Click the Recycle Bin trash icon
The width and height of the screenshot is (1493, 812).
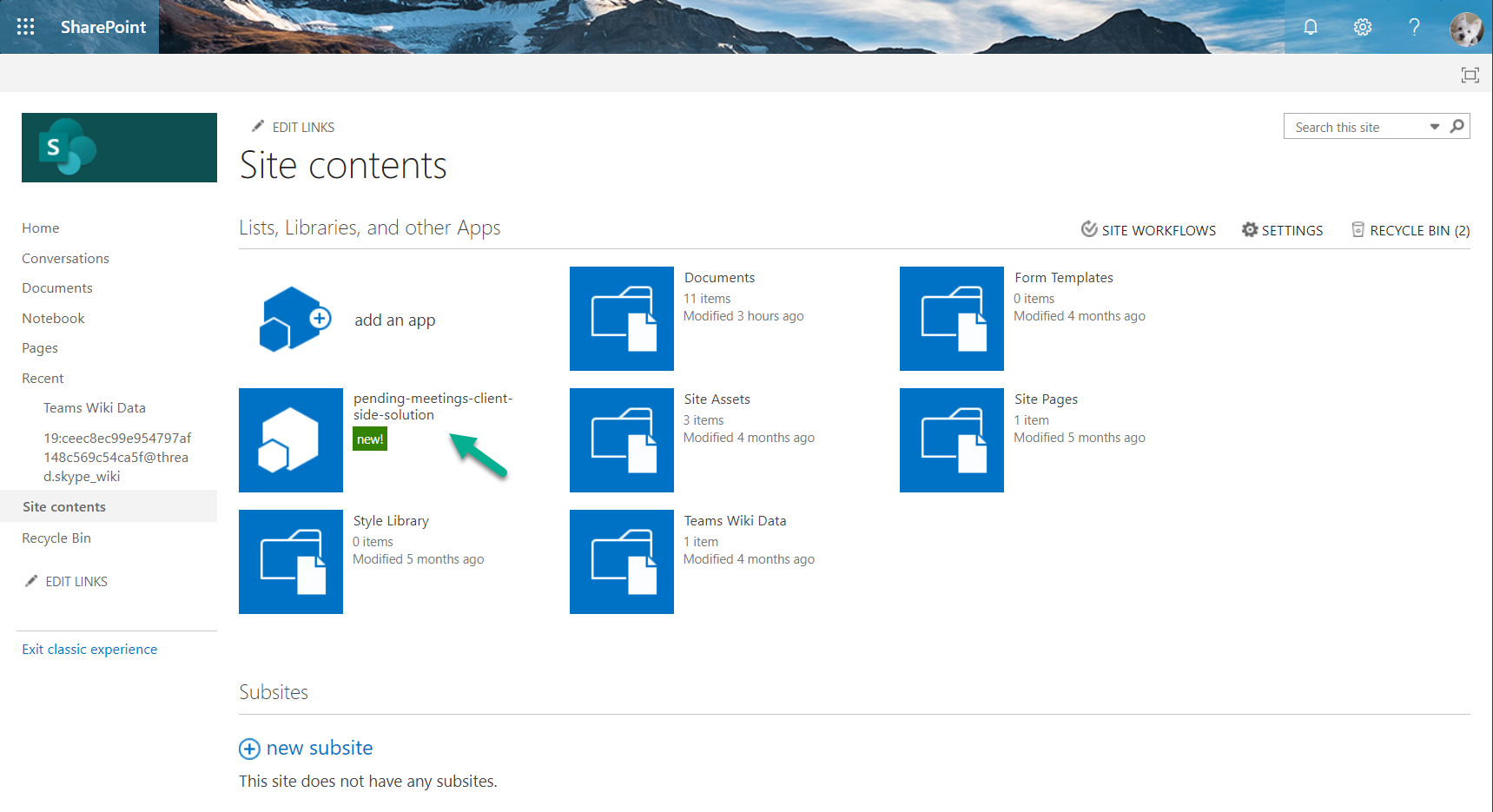[1358, 229]
